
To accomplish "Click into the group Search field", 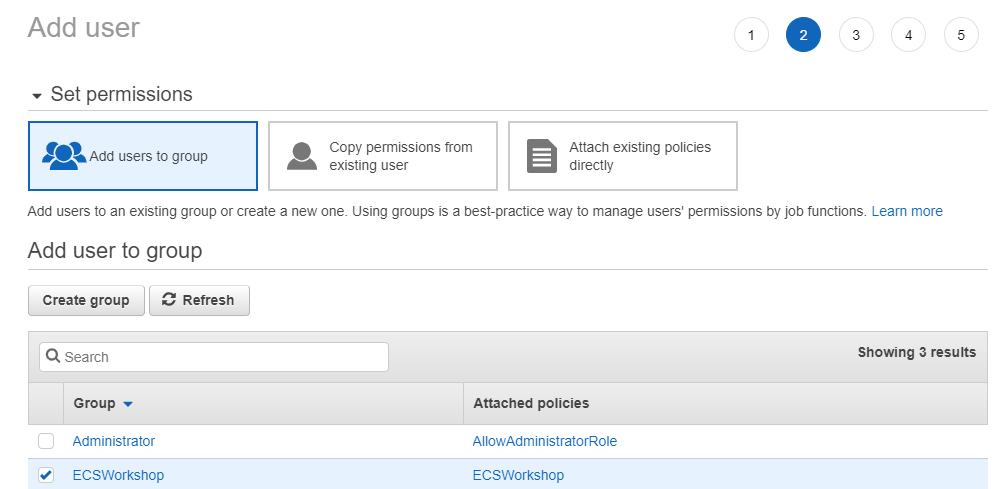I will pyautogui.click(x=222, y=357).
